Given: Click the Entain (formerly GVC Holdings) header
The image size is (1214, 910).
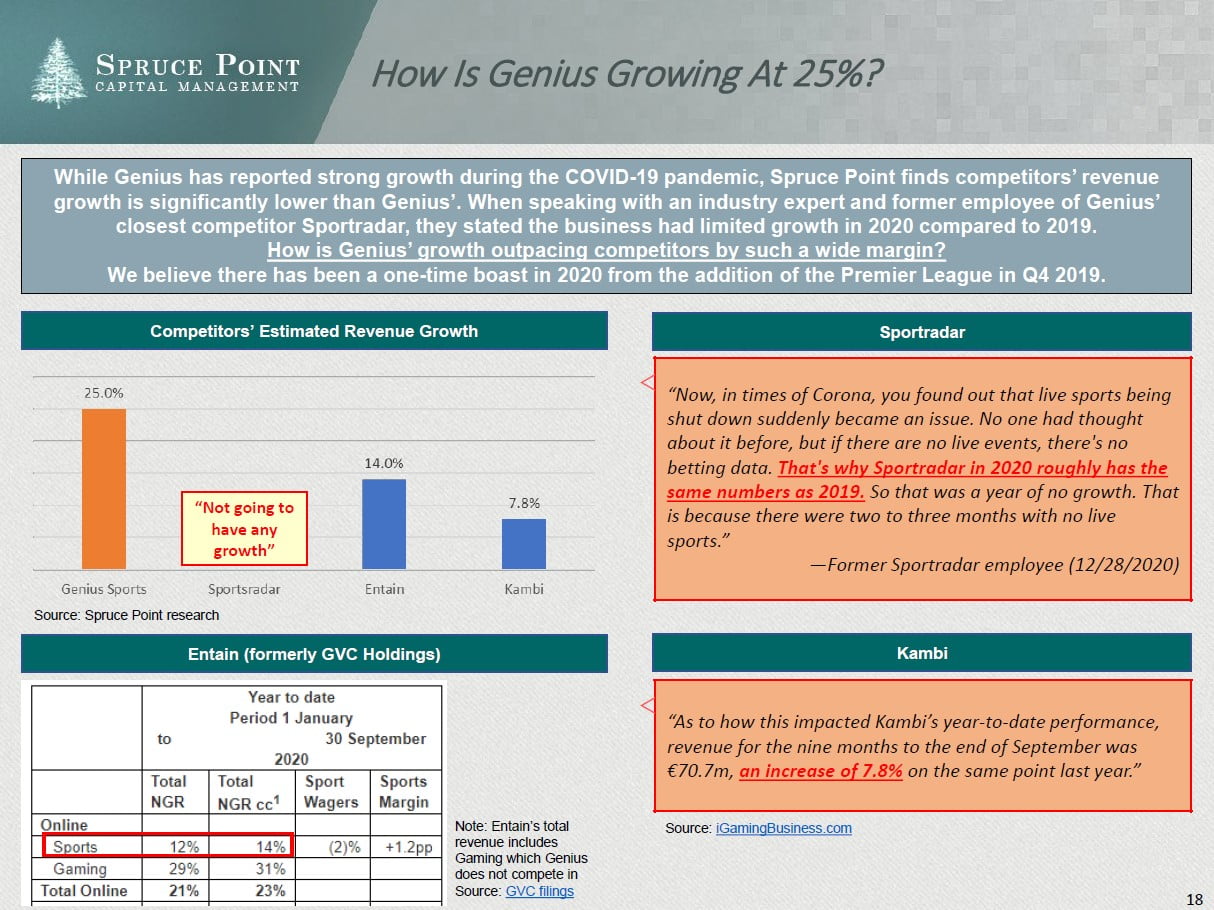Looking at the screenshot, I should 314,654.
